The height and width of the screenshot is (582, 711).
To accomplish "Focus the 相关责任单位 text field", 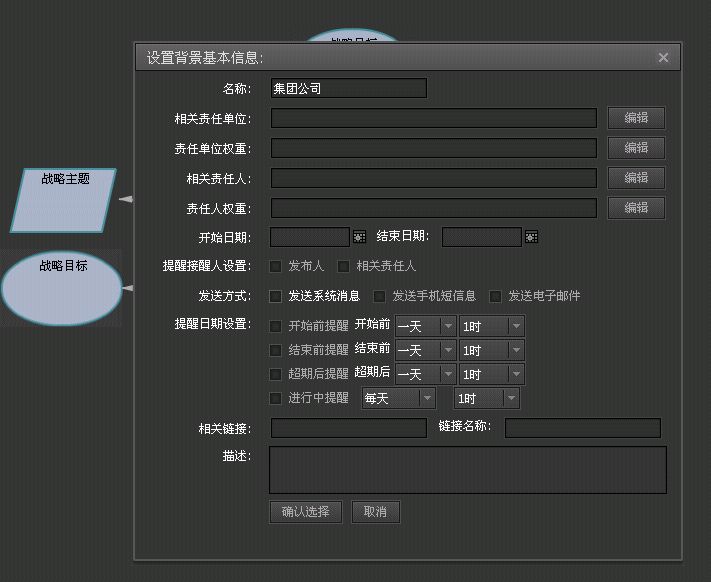I will (433, 118).
